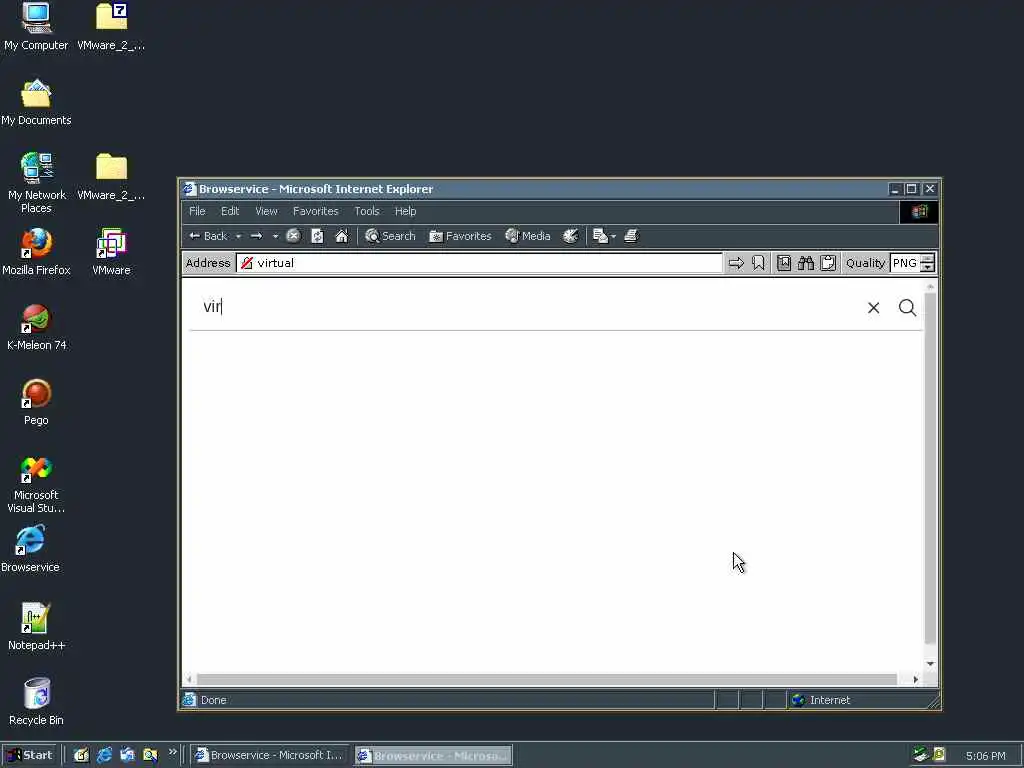Select the My Computer desktop icon
Image resolution: width=1024 pixels, height=768 pixels.
[36, 27]
